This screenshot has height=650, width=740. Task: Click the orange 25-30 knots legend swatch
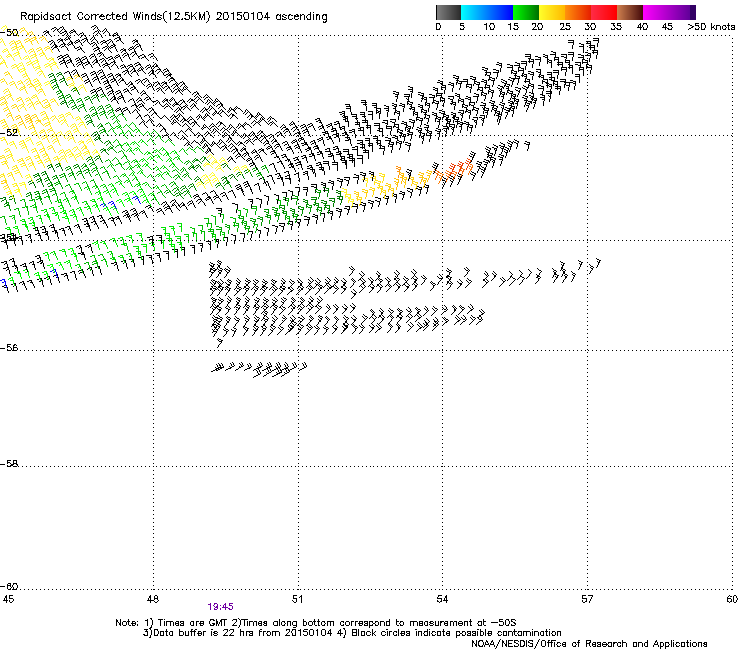(578, 12)
